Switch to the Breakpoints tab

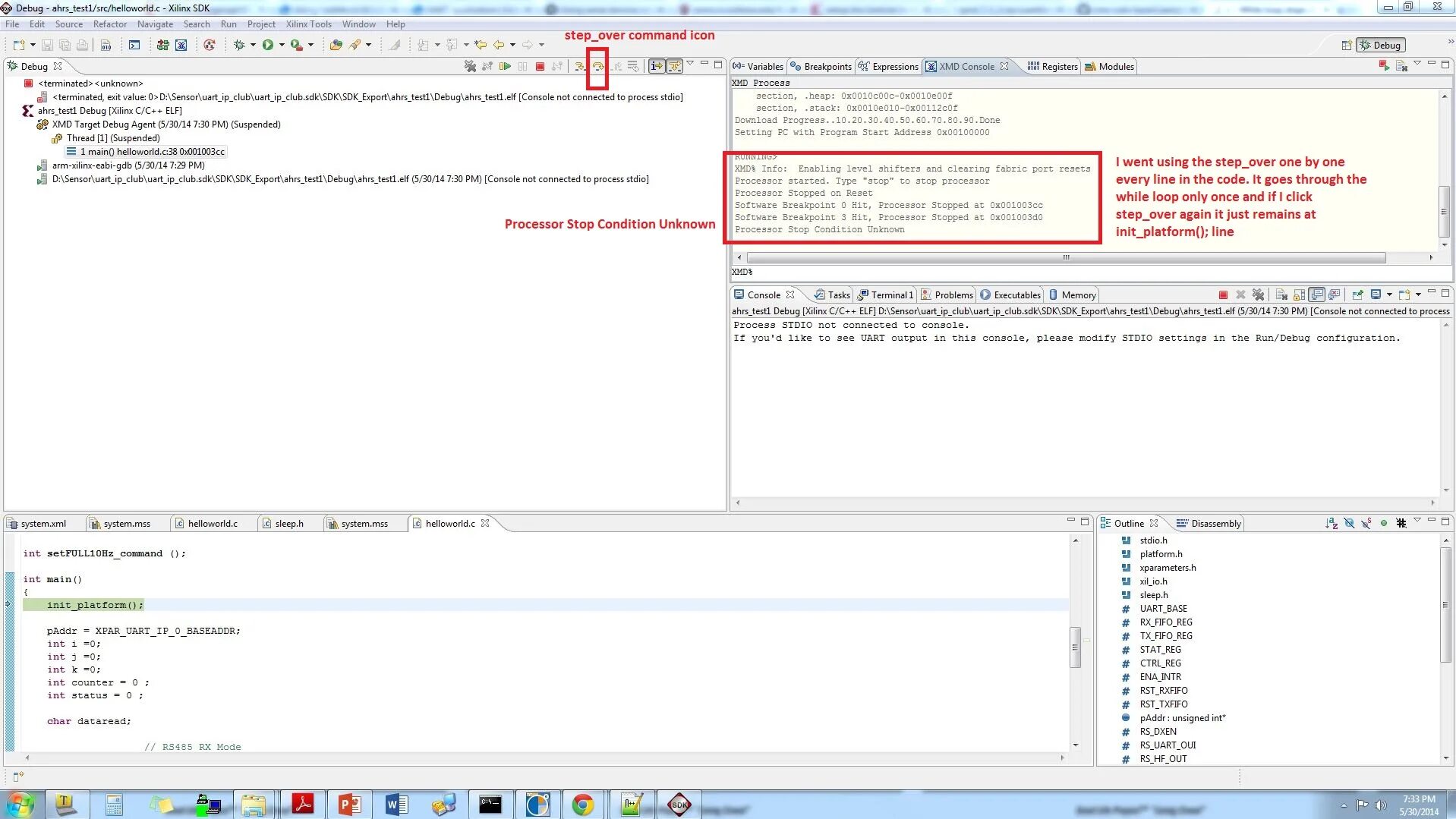pos(821,67)
